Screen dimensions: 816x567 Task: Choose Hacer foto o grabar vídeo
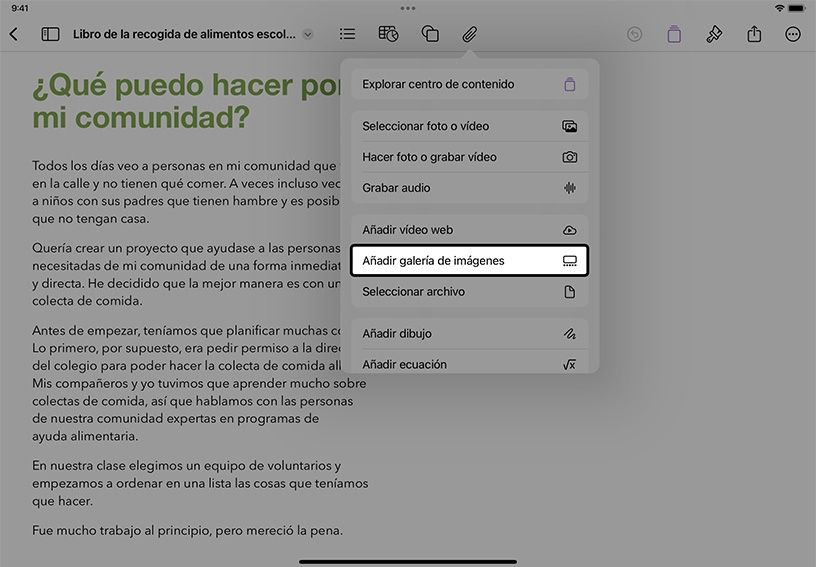pos(469,157)
